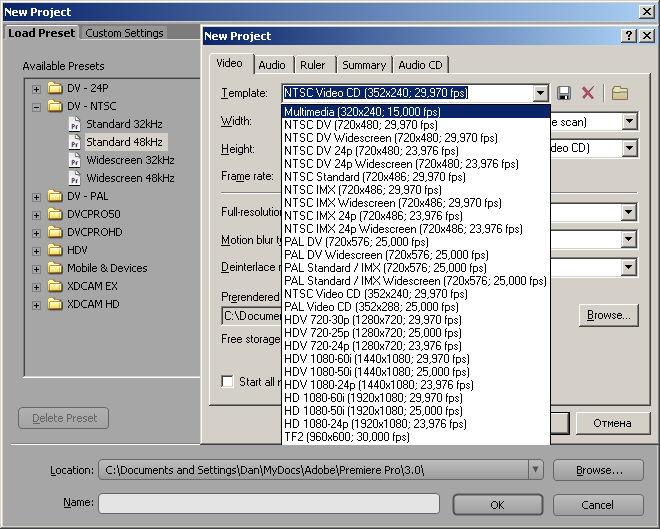Collapse the DV - NTSC preset folder
The width and height of the screenshot is (660, 529).
tap(37, 106)
